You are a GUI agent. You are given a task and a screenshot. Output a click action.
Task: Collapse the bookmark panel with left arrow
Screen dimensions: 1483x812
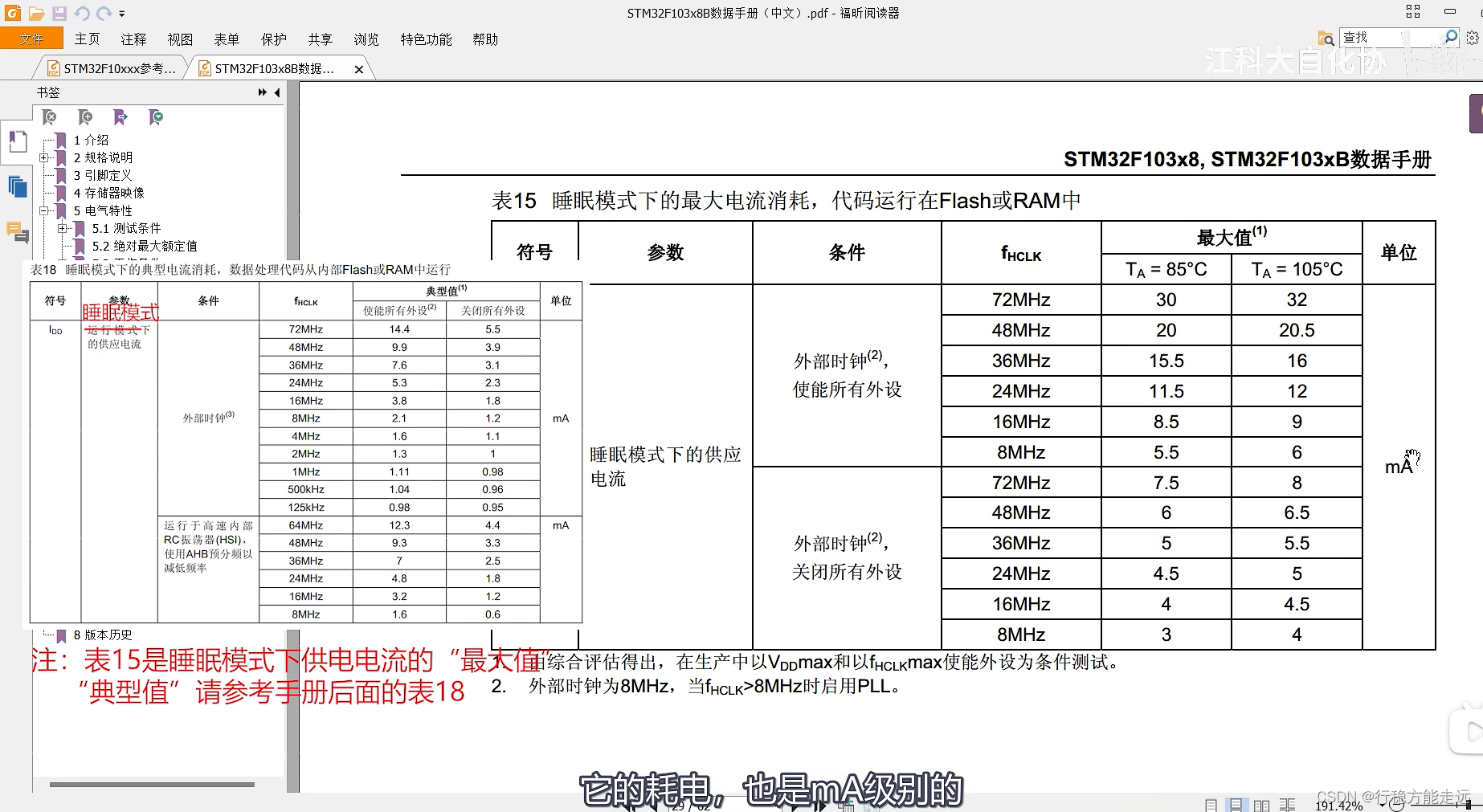[277, 92]
